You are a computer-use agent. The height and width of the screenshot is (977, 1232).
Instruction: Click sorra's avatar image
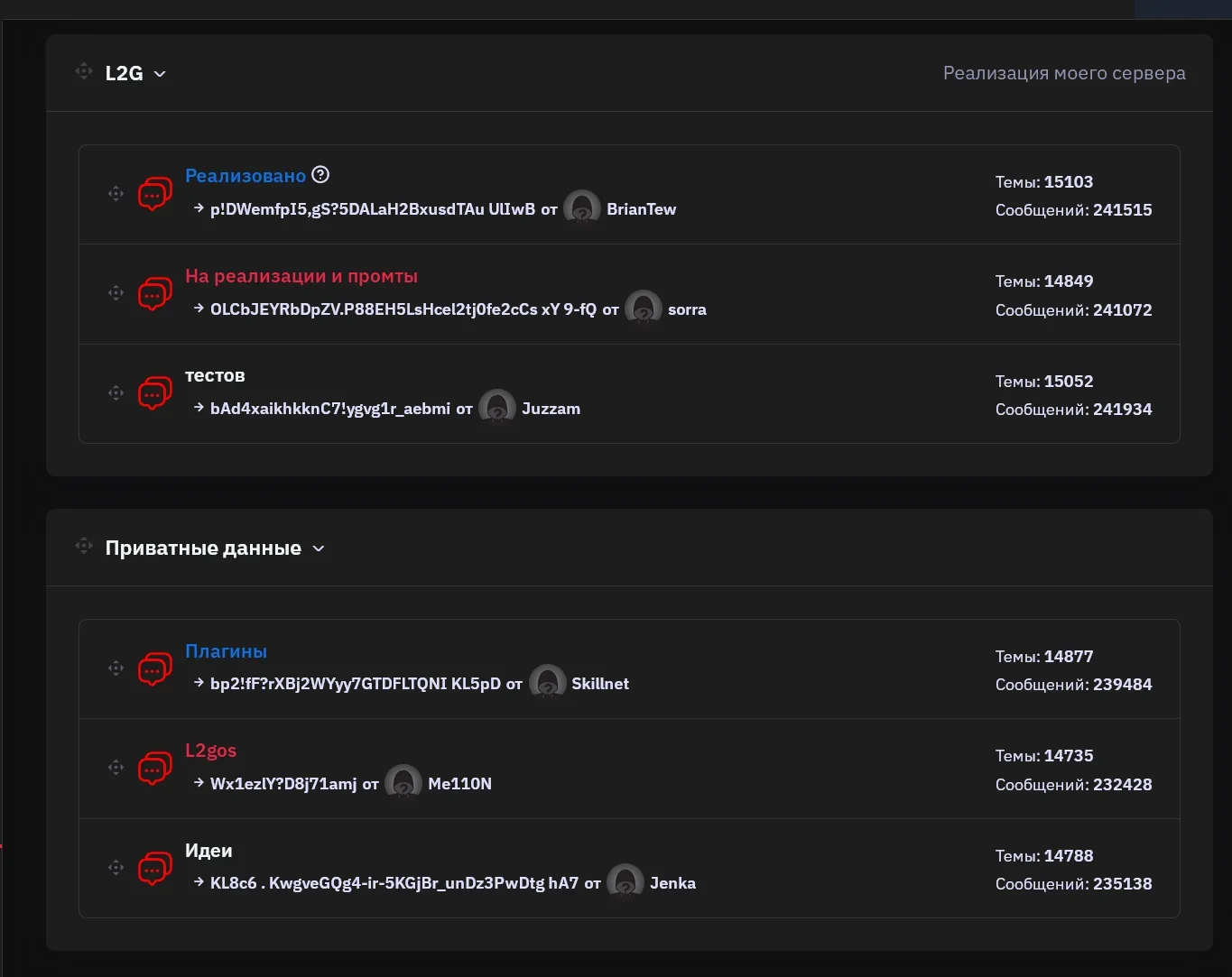click(644, 309)
